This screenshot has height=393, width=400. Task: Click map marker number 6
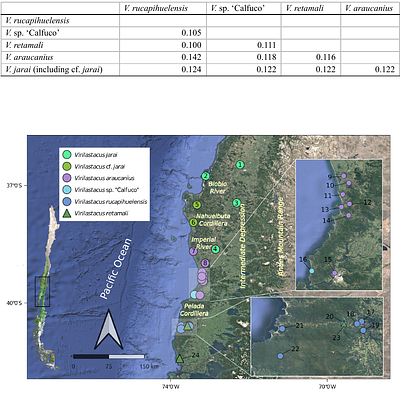coord(193,222)
